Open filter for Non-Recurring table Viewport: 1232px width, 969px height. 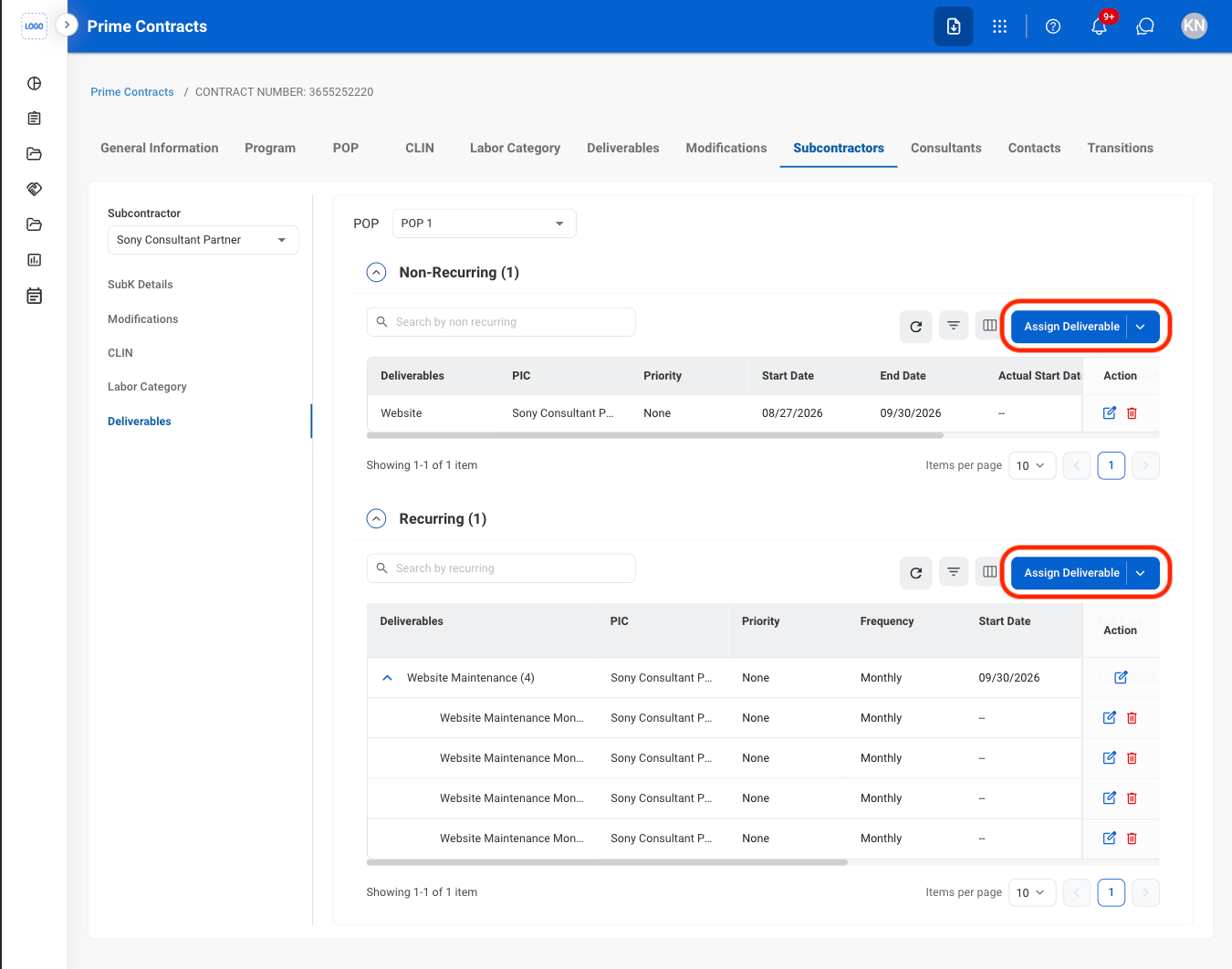(x=953, y=326)
